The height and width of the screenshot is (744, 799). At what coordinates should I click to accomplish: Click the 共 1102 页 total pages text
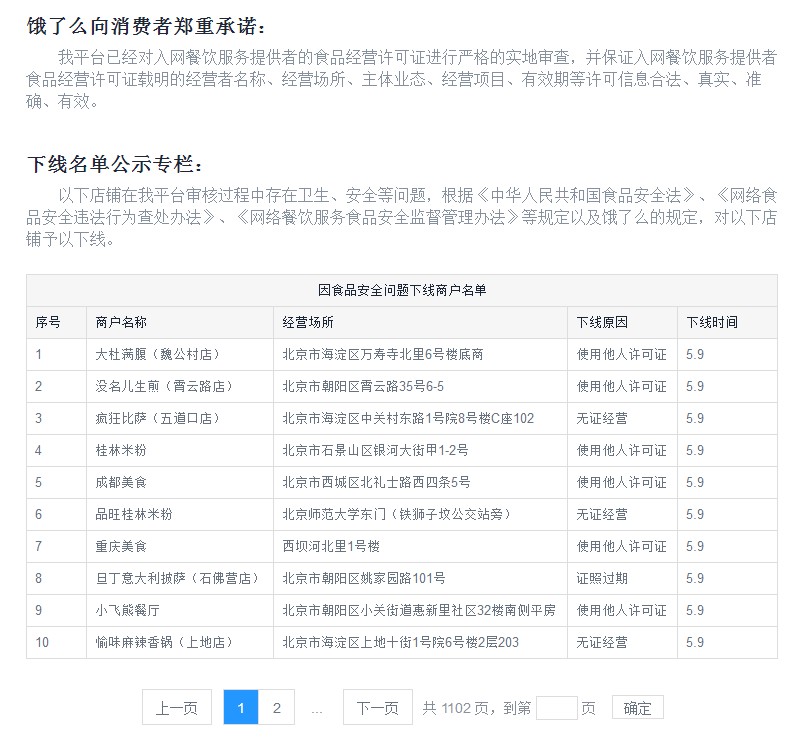tap(455, 708)
